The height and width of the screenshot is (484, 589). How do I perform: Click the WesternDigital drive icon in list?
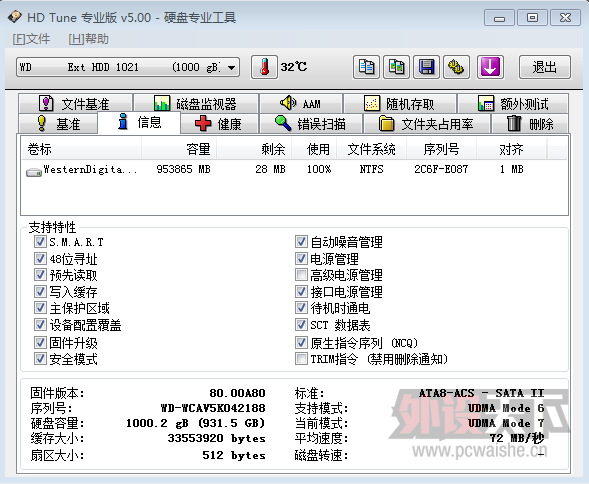click(x=33, y=172)
